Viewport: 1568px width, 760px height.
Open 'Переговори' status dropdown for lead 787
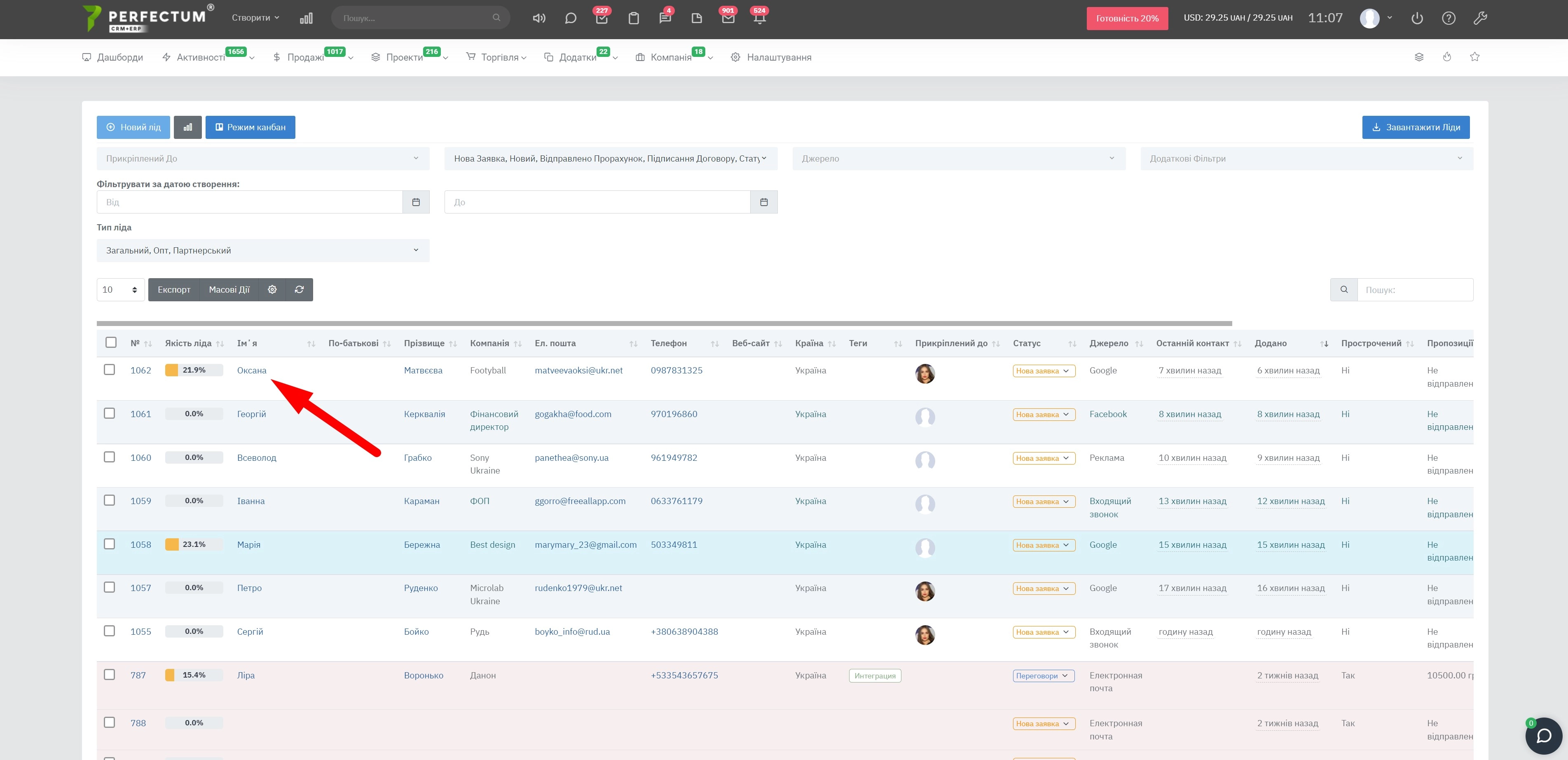(1043, 676)
